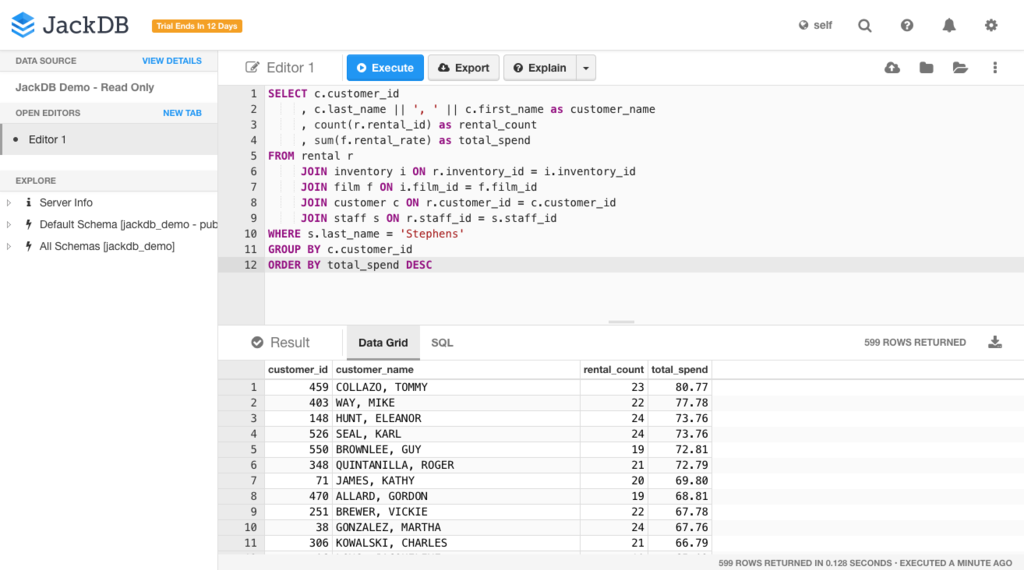Switch to the Data Grid tab
The image size is (1024, 570).
click(x=383, y=343)
